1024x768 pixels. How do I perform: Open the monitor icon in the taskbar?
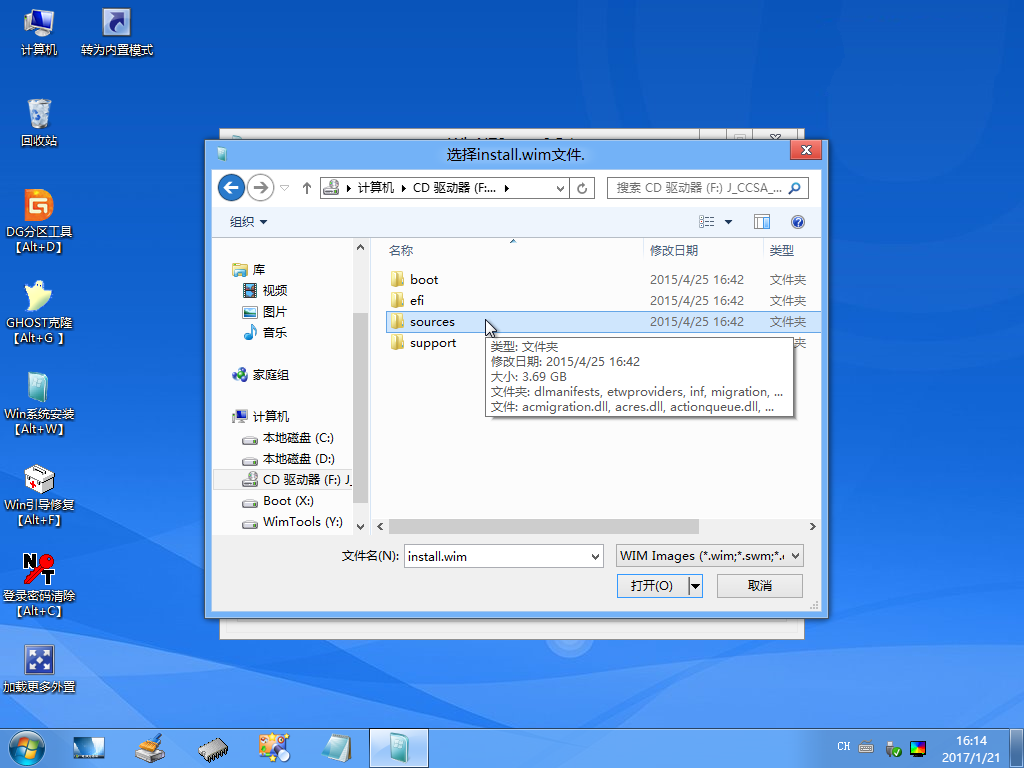[89, 748]
